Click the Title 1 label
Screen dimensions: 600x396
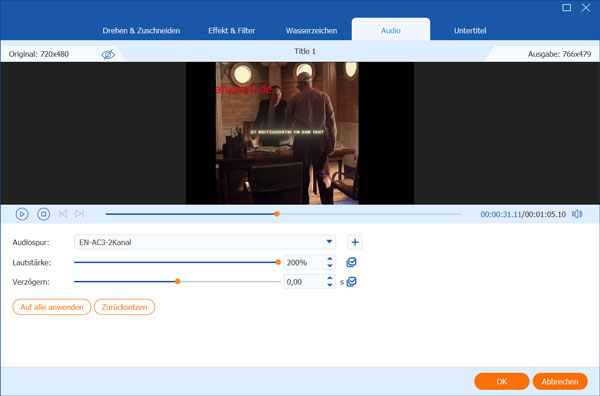[305, 51]
